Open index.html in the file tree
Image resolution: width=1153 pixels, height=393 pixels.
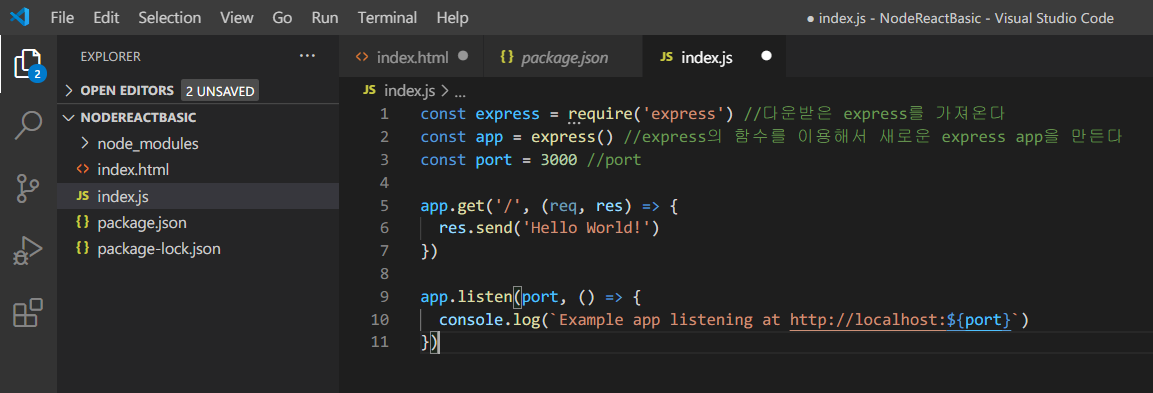133,170
